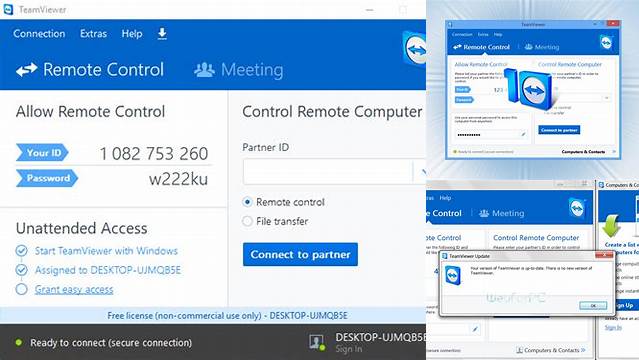Click the Computers & Contacts label in the top-right window
Viewport: 639px width, 360px height.
click(x=583, y=152)
